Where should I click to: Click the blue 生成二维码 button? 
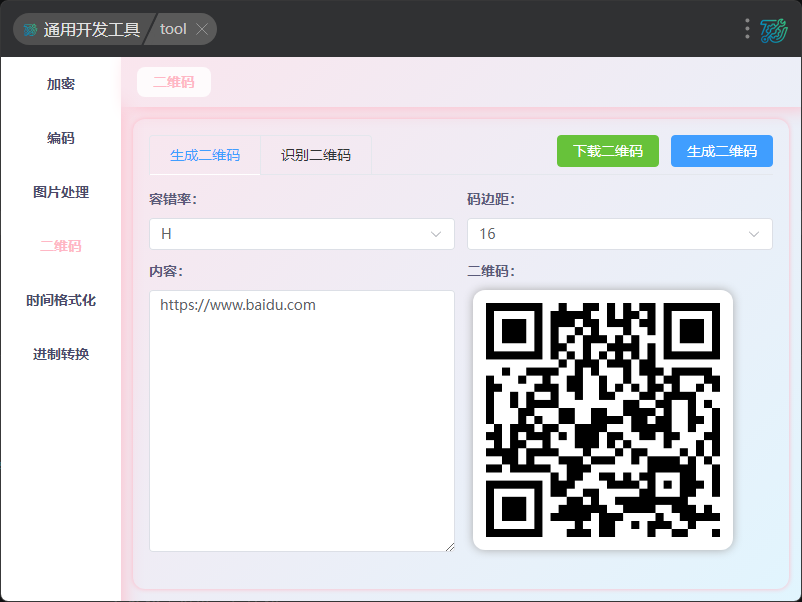tap(722, 151)
